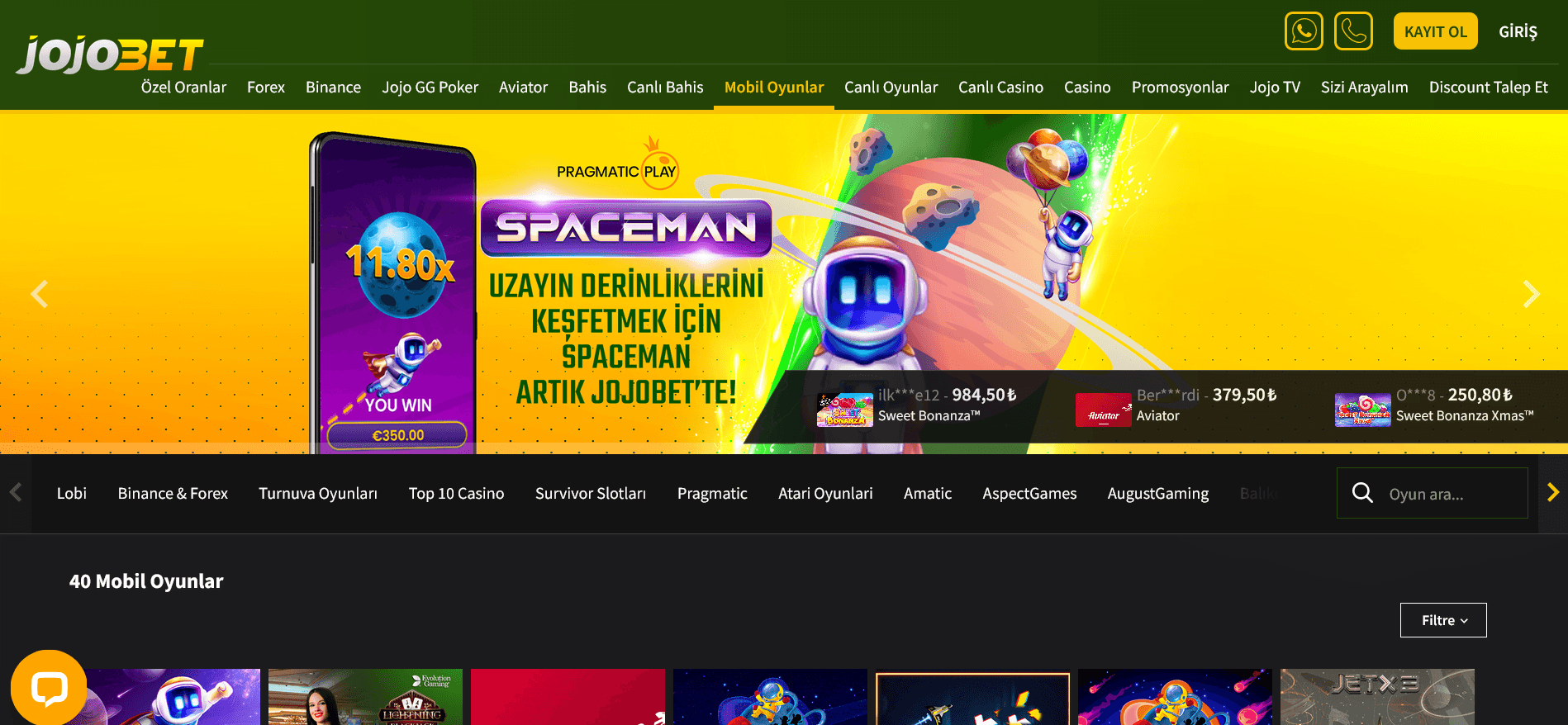
Task: Open Canlı Bahis menu item
Action: (665, 87)
